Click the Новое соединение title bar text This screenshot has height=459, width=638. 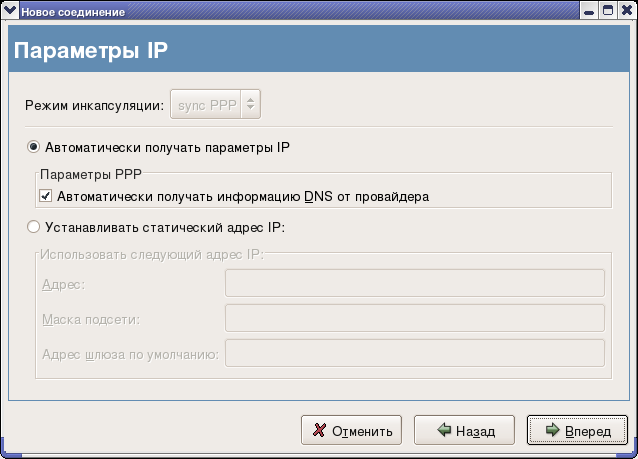tap(73, 12)
